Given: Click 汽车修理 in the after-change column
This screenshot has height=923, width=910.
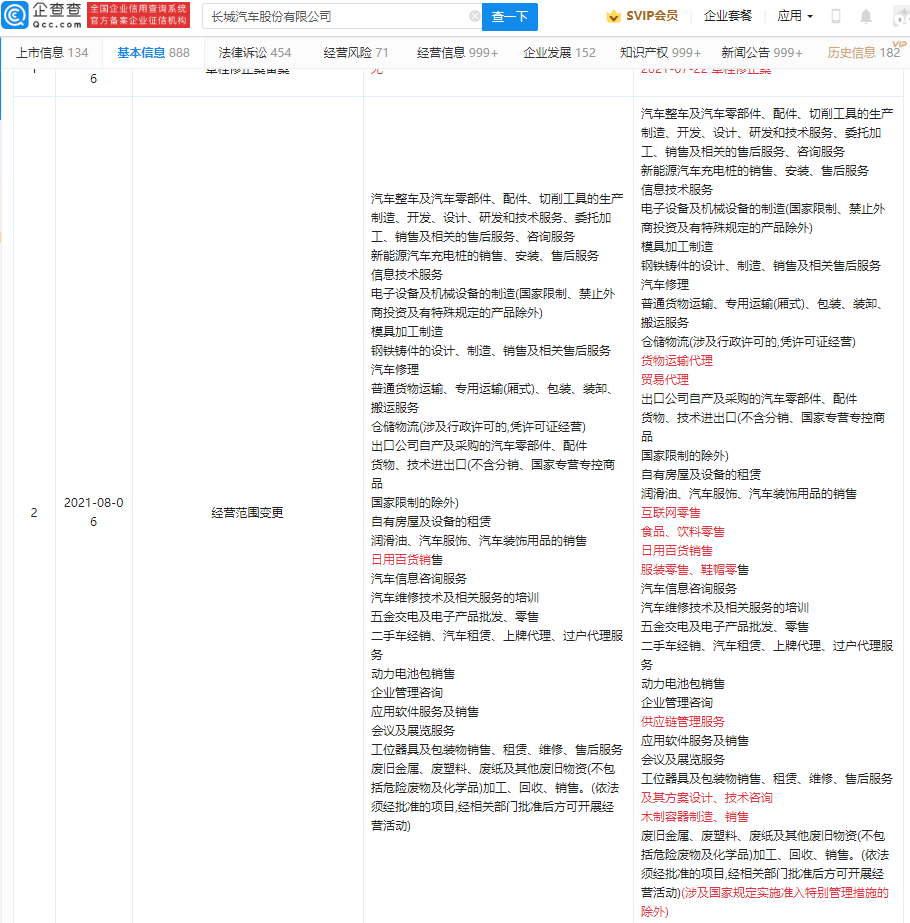Looking at the screenshot, I should coord(665,284).
